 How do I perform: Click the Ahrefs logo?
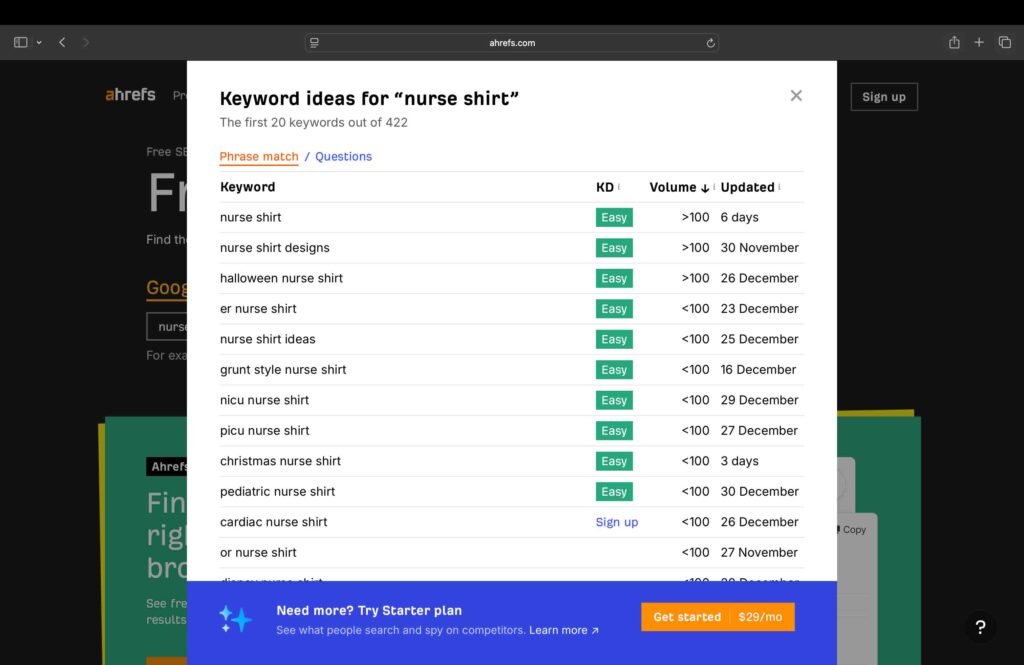[x=131, y=95]
